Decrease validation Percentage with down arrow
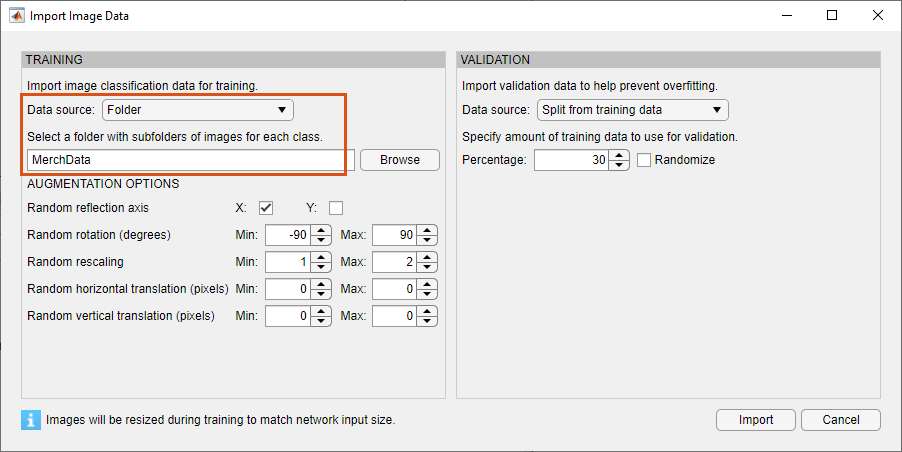 [x=620, y=165]
